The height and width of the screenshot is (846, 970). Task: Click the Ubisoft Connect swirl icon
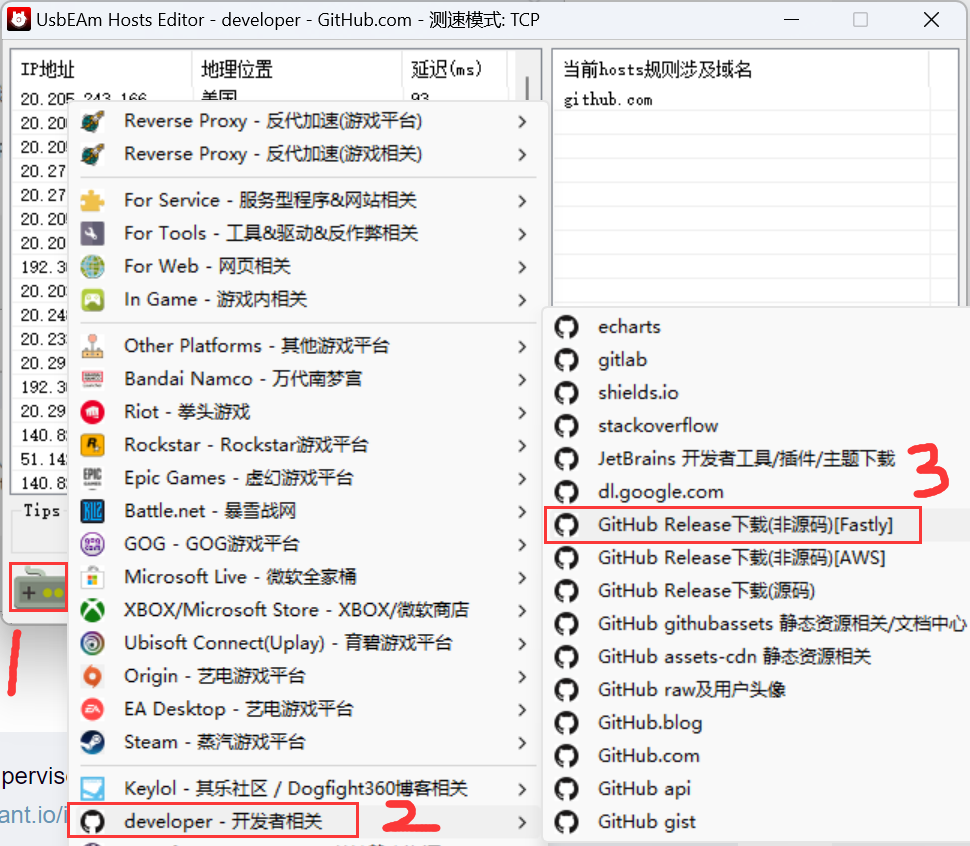(93, 644)
